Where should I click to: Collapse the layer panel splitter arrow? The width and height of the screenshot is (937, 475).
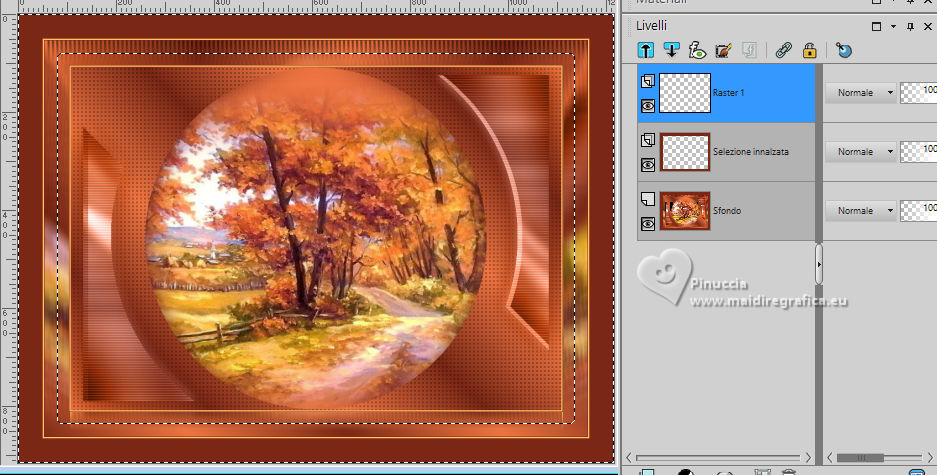click(x=819, y=263)
